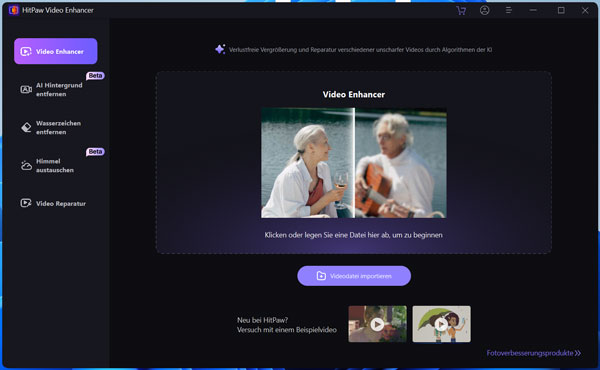The image size is (600, 370).
Task: Click the before/after preview image
Action: click(354, 163)
